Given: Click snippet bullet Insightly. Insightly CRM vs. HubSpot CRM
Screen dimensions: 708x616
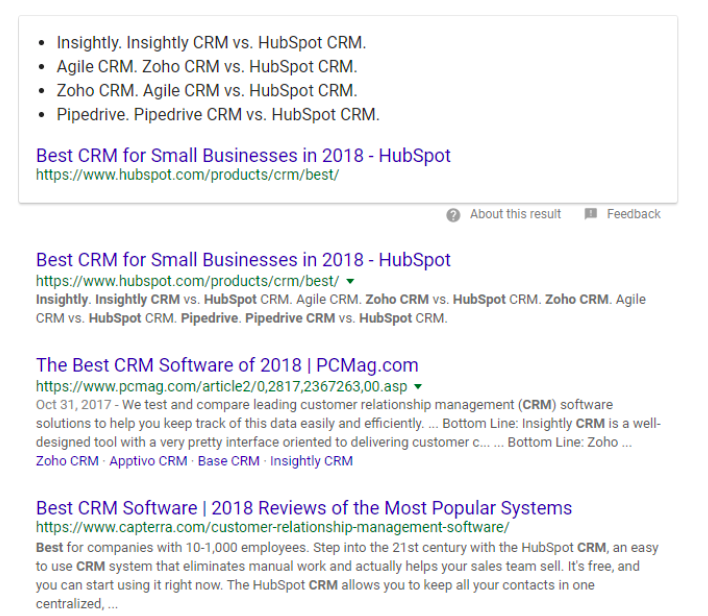Looking at the screenshot, I should (211, 43).
